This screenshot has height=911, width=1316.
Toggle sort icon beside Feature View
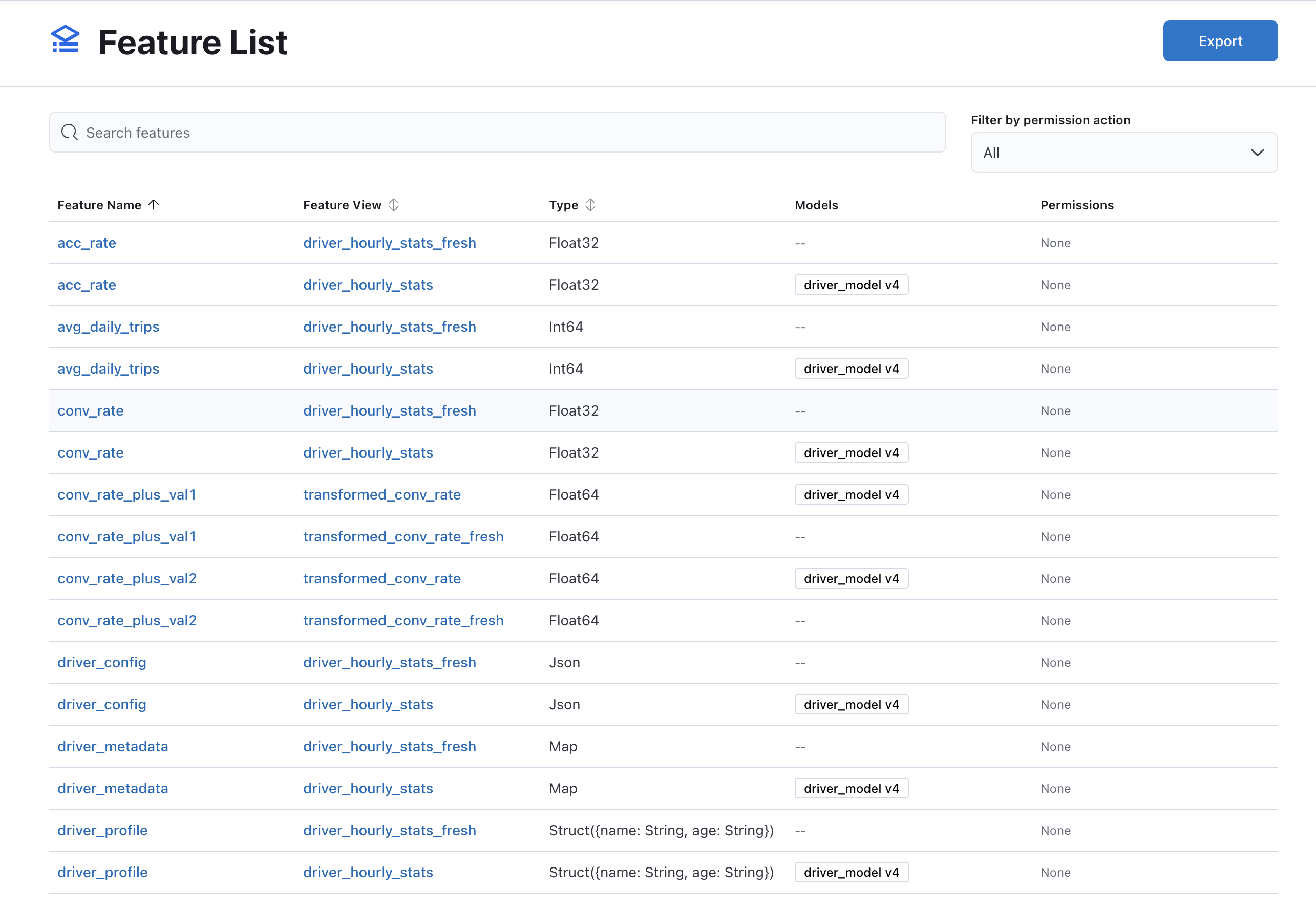[394, 204]
